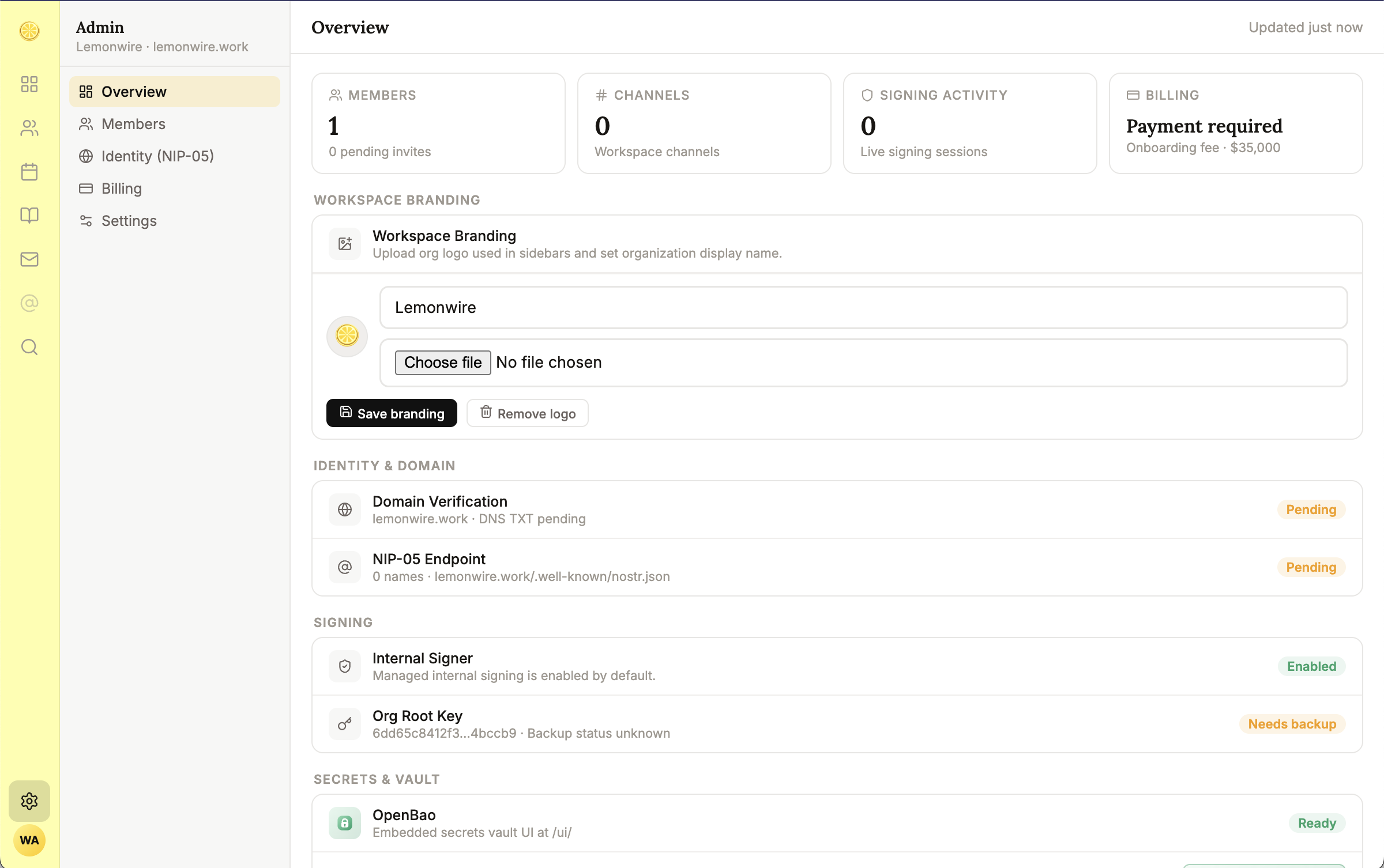This screenshot has width=1384, height=868.
Task: Click the Choose file button
Action: pyautogui.click(x=443, y=363)
